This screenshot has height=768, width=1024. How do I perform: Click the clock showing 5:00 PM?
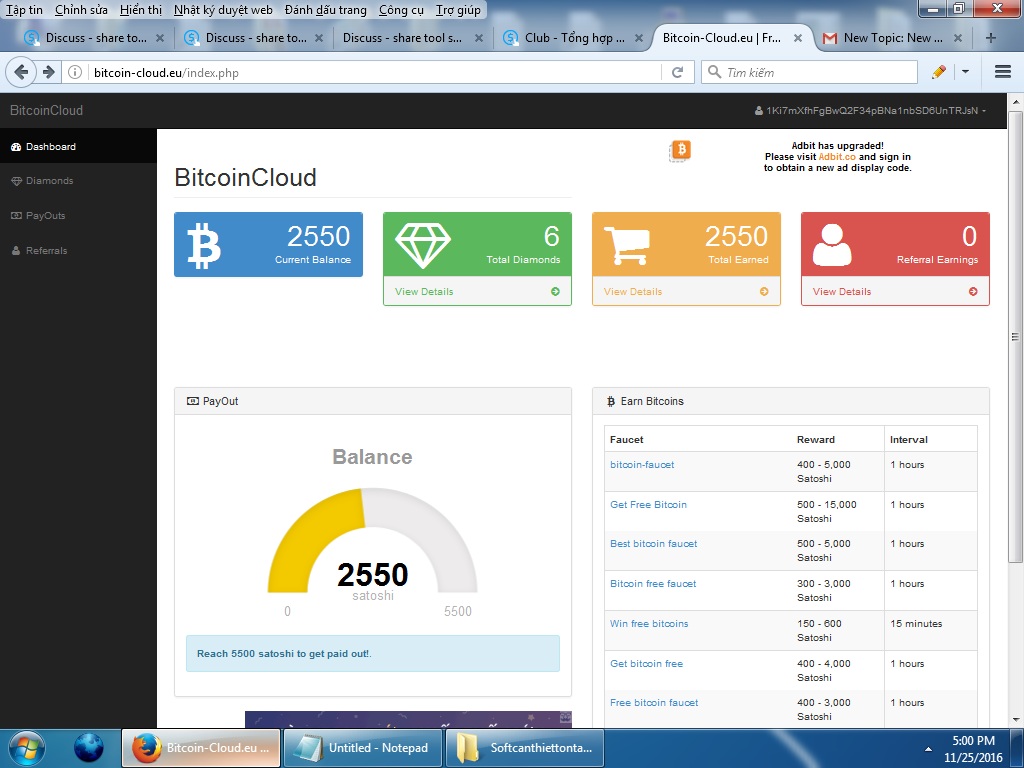(973, 741)
